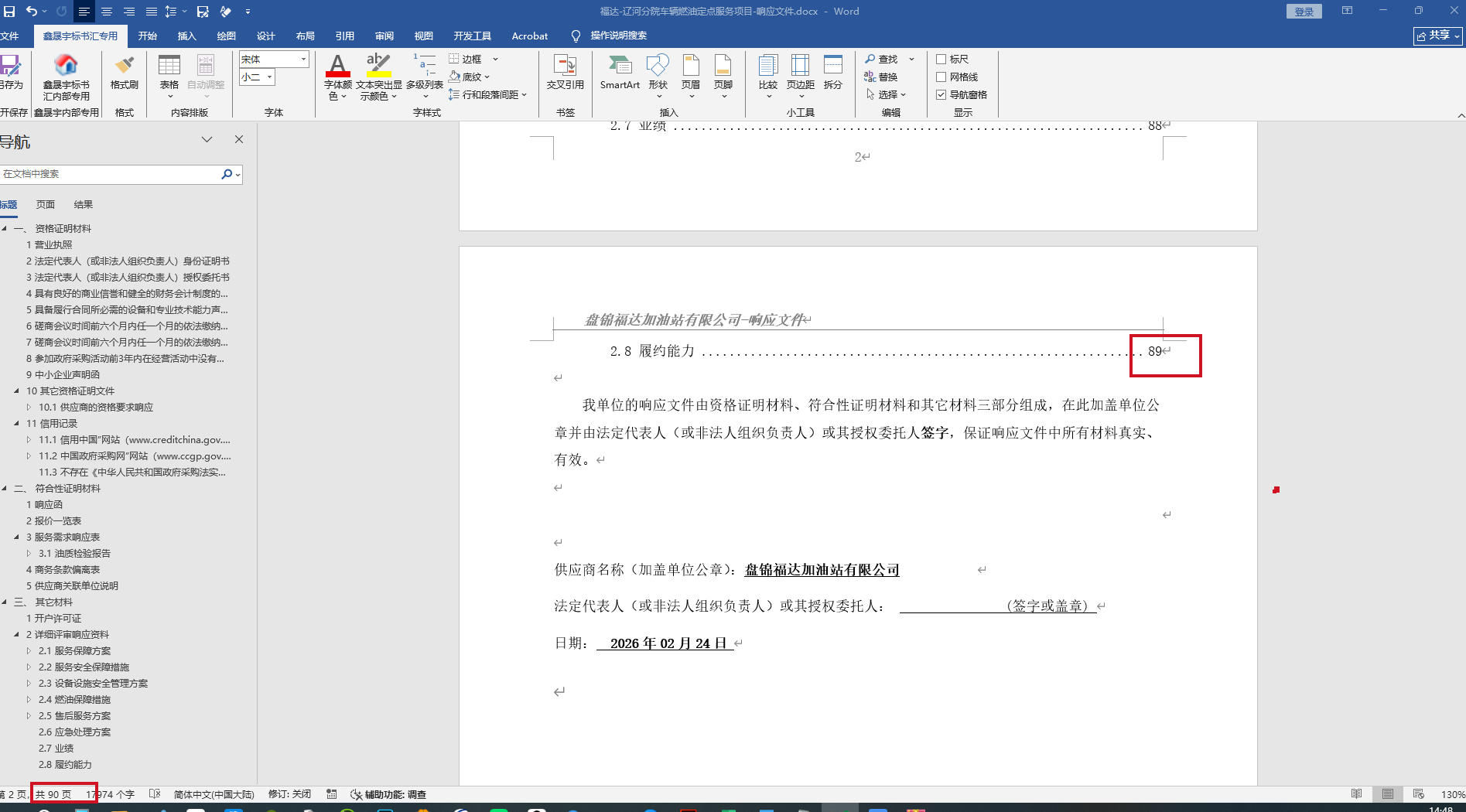Expand the 3.1 油质检验报告 heading
The width and height of the screenshot is (1466, 812).
tap(29, 554)
